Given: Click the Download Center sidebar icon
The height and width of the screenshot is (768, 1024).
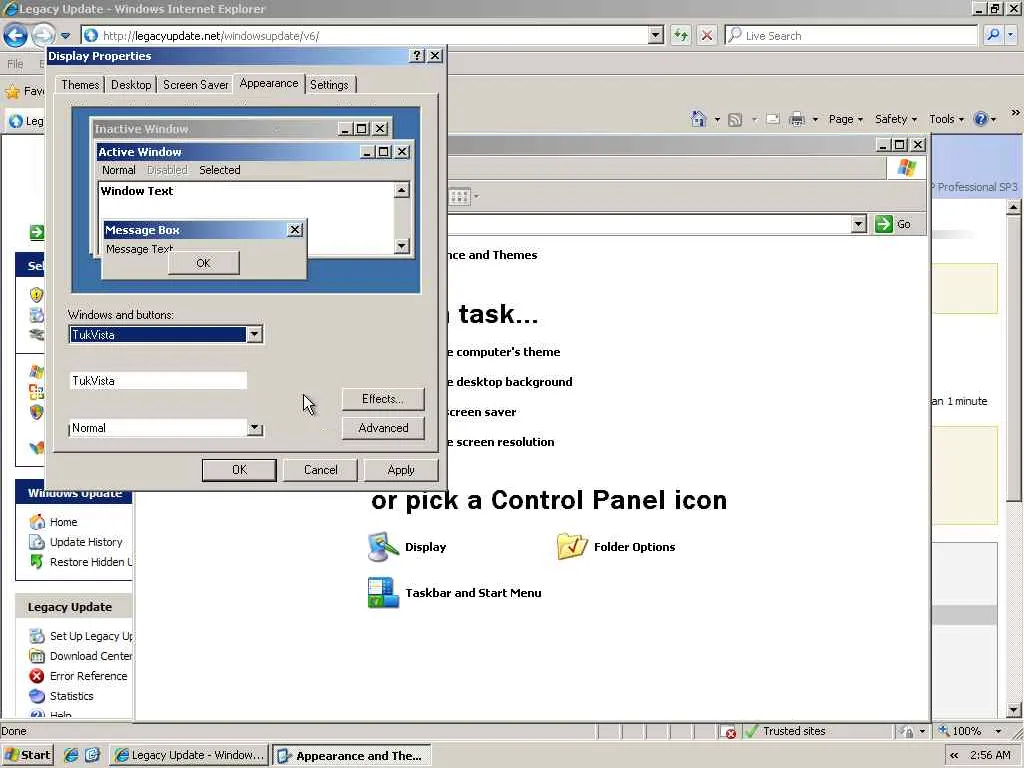Looking at the screenshot, I should pos(37,656).
